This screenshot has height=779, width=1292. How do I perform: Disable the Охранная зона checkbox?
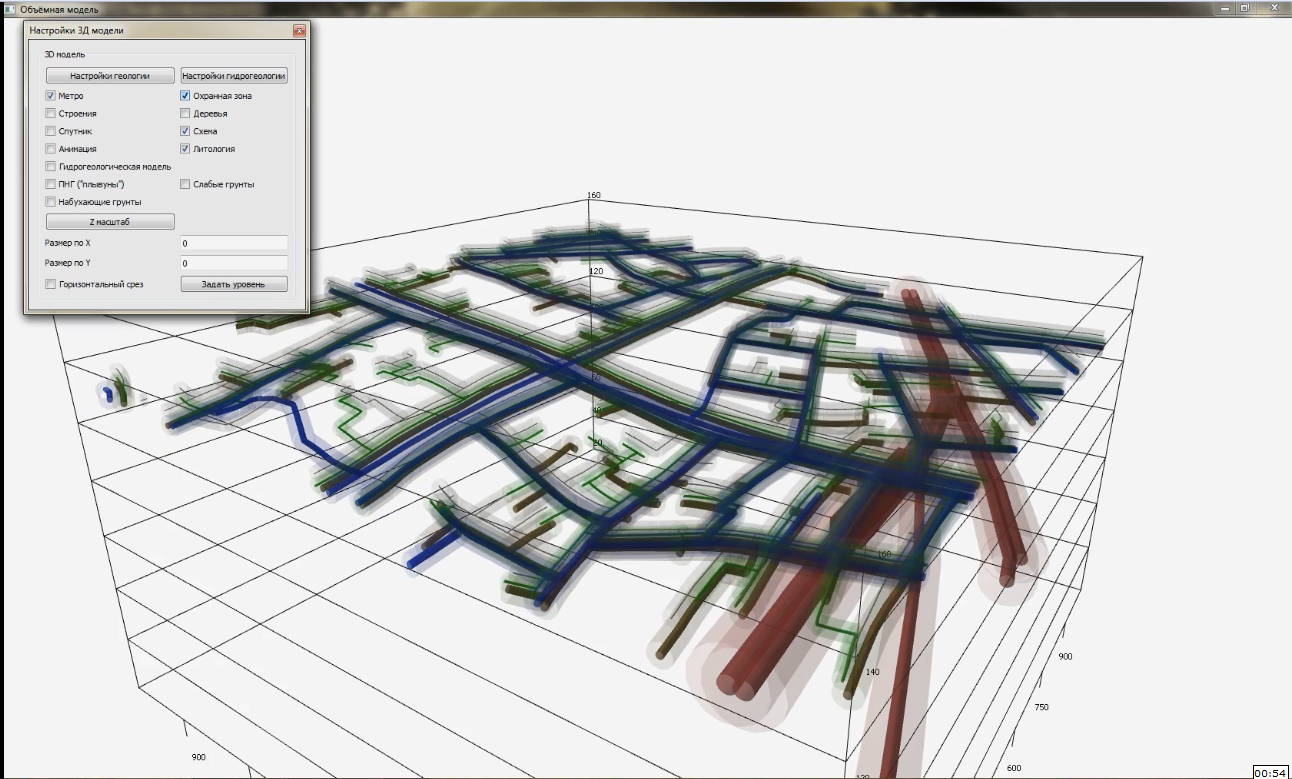coord(185,96)
